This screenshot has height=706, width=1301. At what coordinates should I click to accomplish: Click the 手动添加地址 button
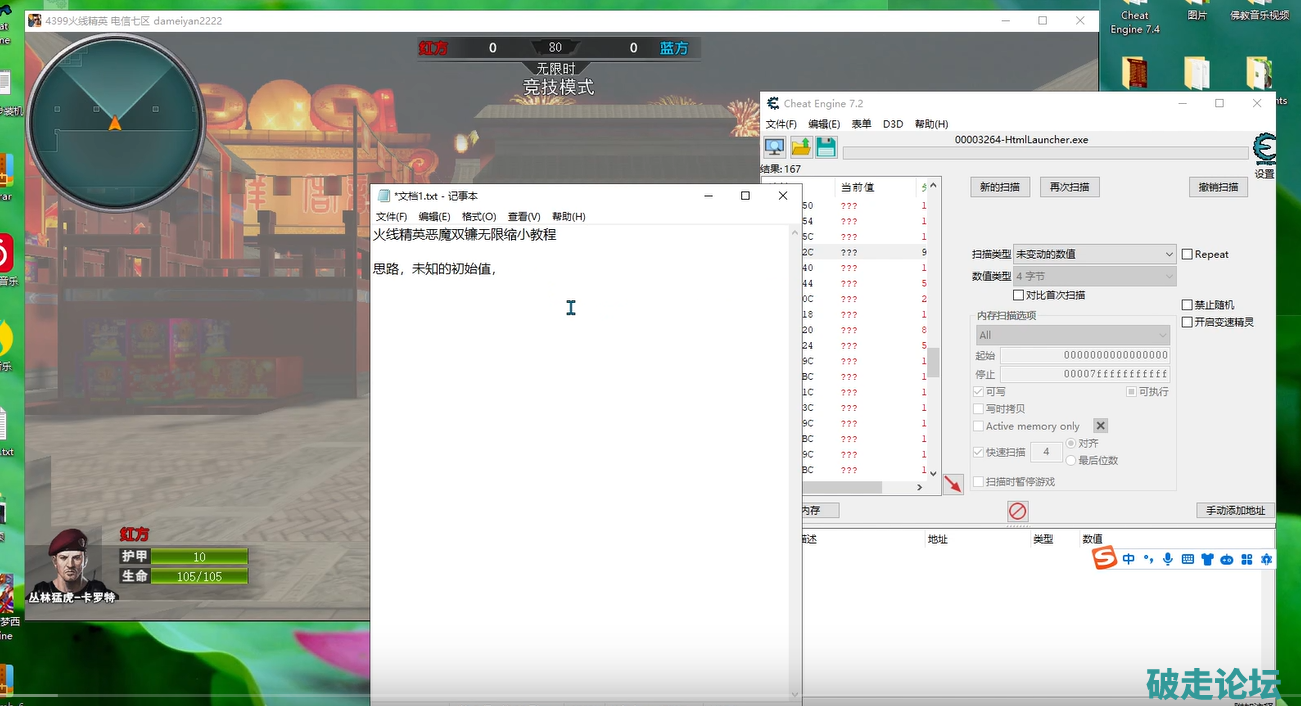coord(1235,510)
